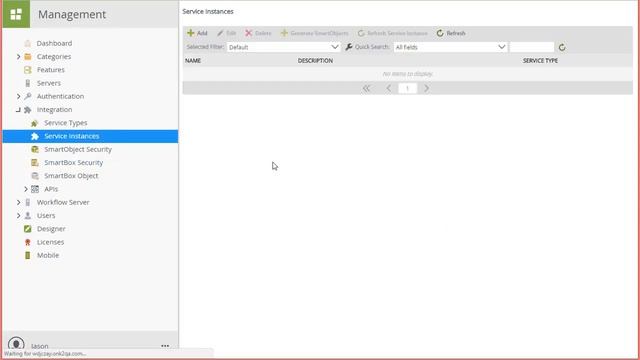Click the Integration puzzle icon
640x360 pixels.
point(27,110)
